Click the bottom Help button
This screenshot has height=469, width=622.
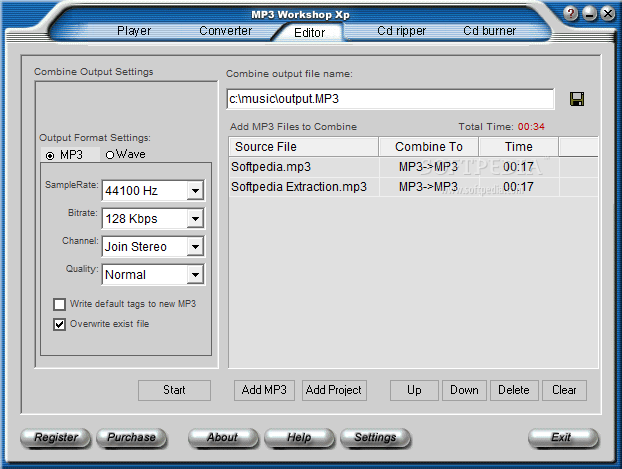click(x=299, y=438)
